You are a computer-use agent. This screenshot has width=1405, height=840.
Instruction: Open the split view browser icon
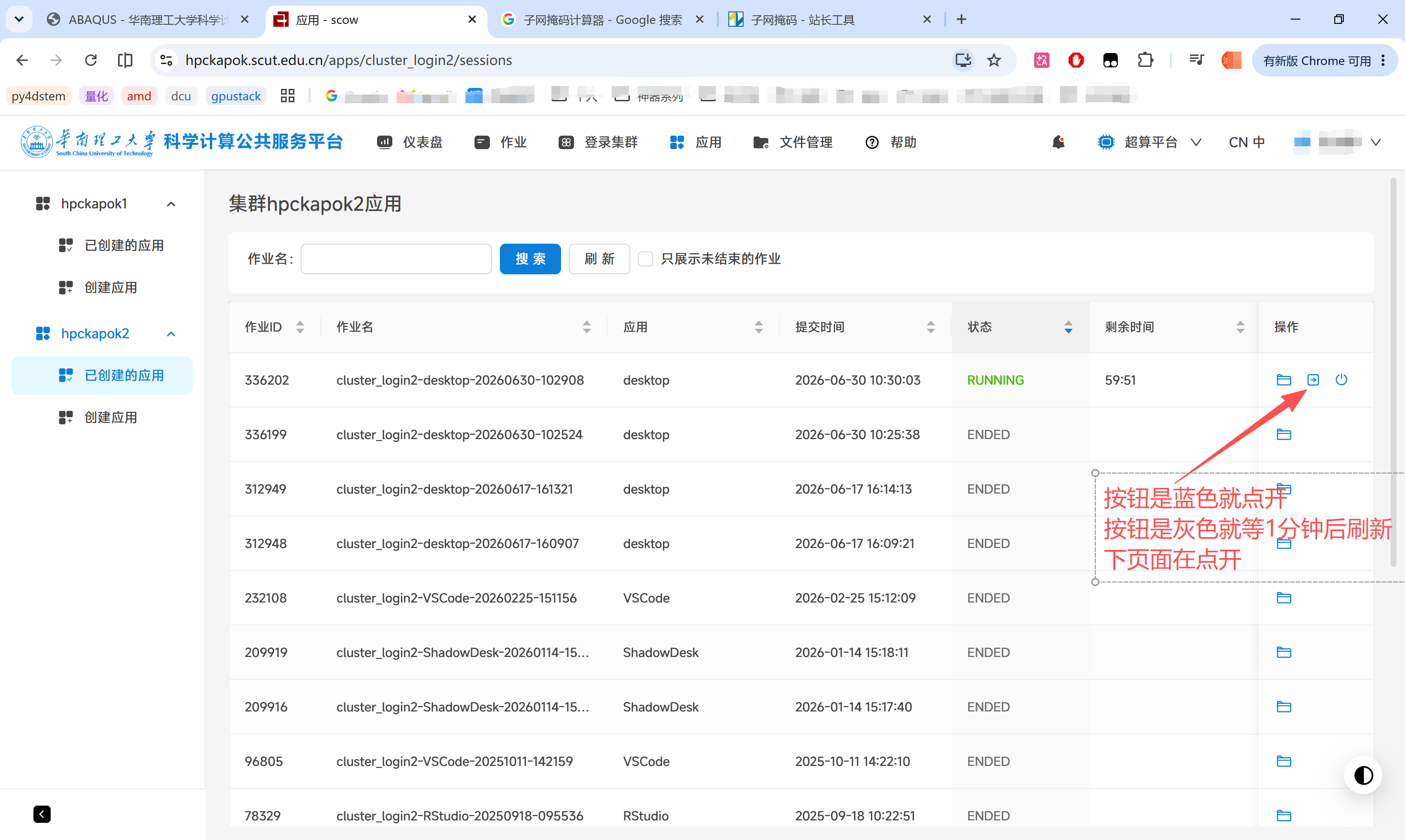click(x=125, y=60)
